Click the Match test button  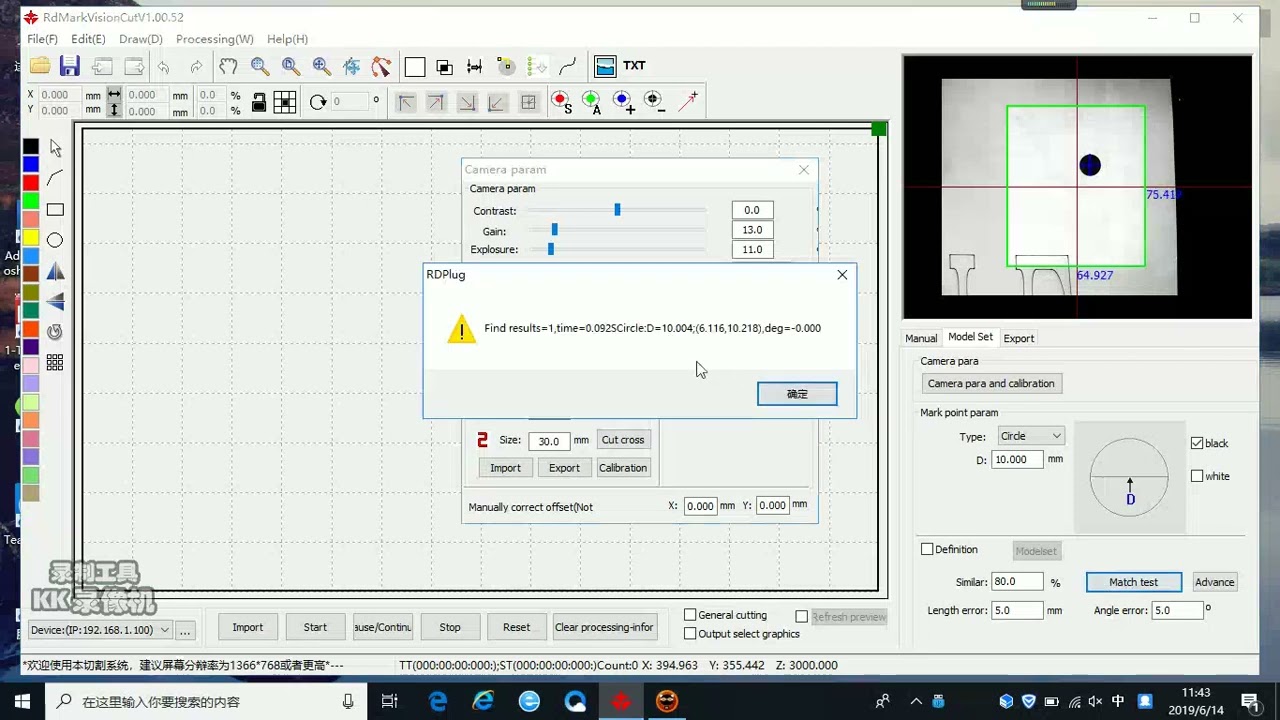[x=1134, y=582]
